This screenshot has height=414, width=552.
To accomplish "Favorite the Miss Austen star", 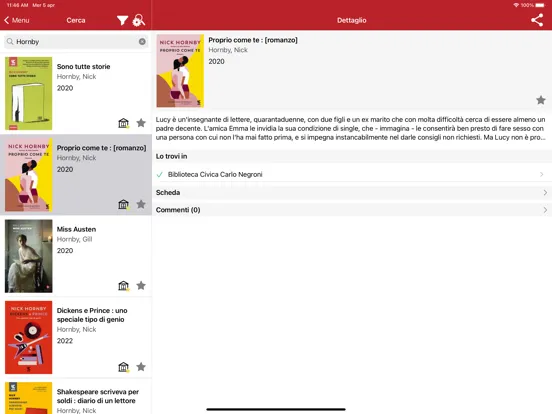I will [141, 286].
